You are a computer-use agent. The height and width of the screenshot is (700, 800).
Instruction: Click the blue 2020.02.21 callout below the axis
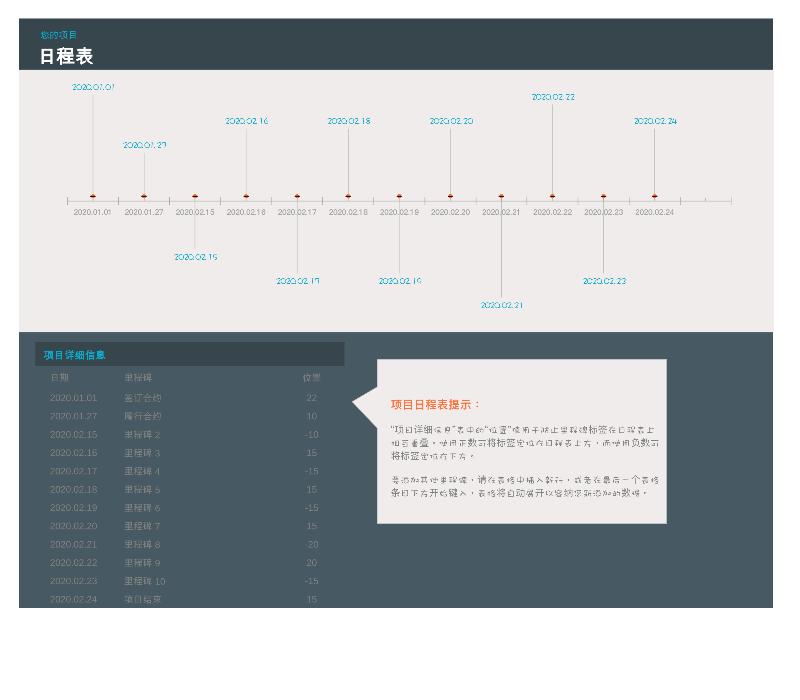click(502, 305)
